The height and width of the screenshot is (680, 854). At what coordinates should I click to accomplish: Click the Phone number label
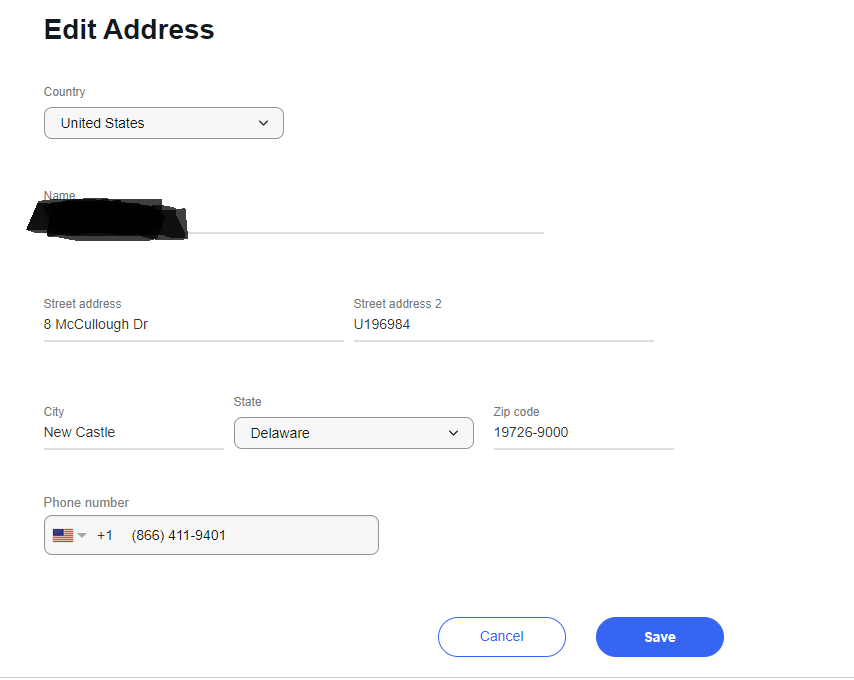(x=86, y=503)
